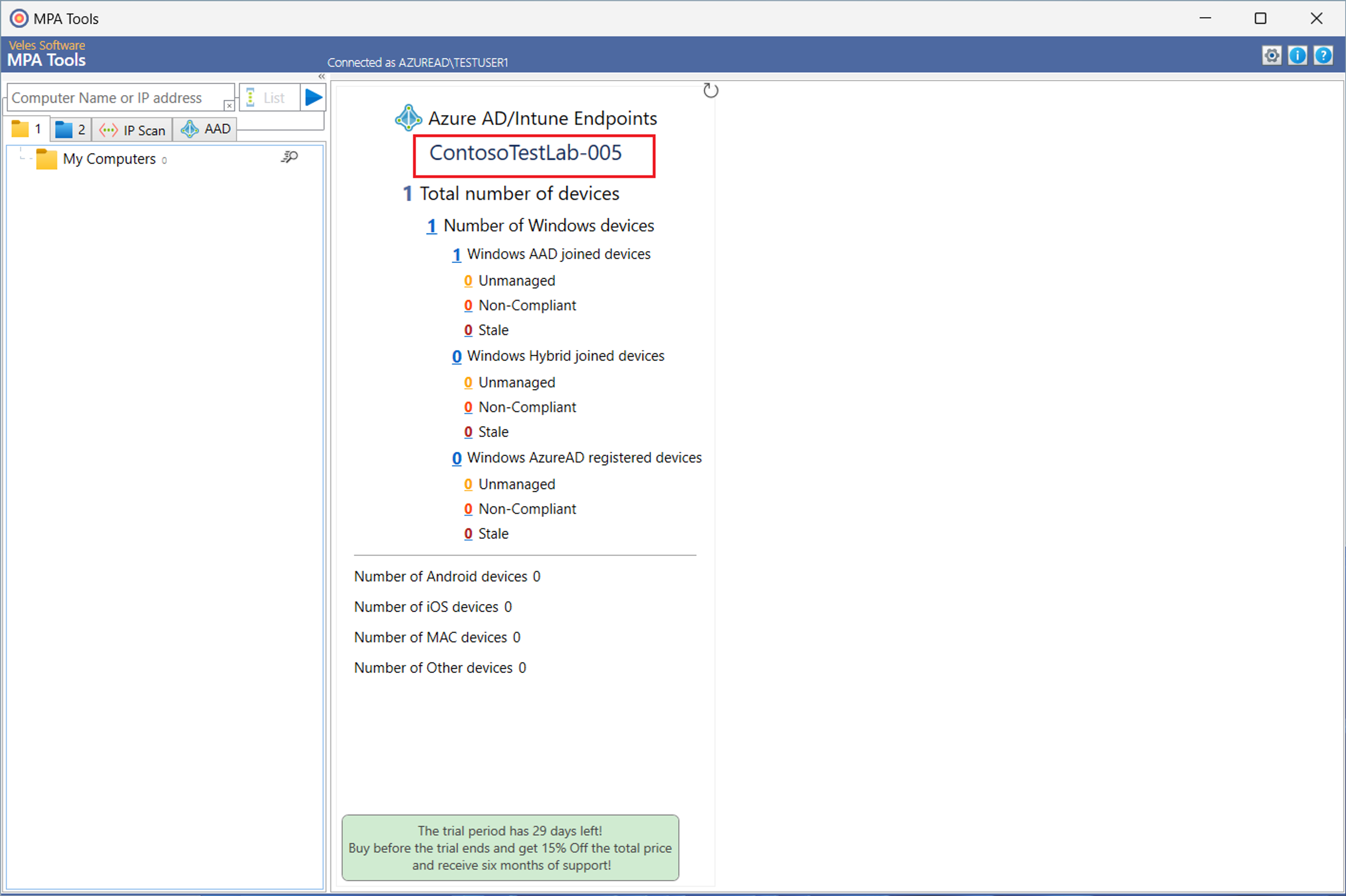Refresh the Azure AD endpoints summary

tap(711, 90)
